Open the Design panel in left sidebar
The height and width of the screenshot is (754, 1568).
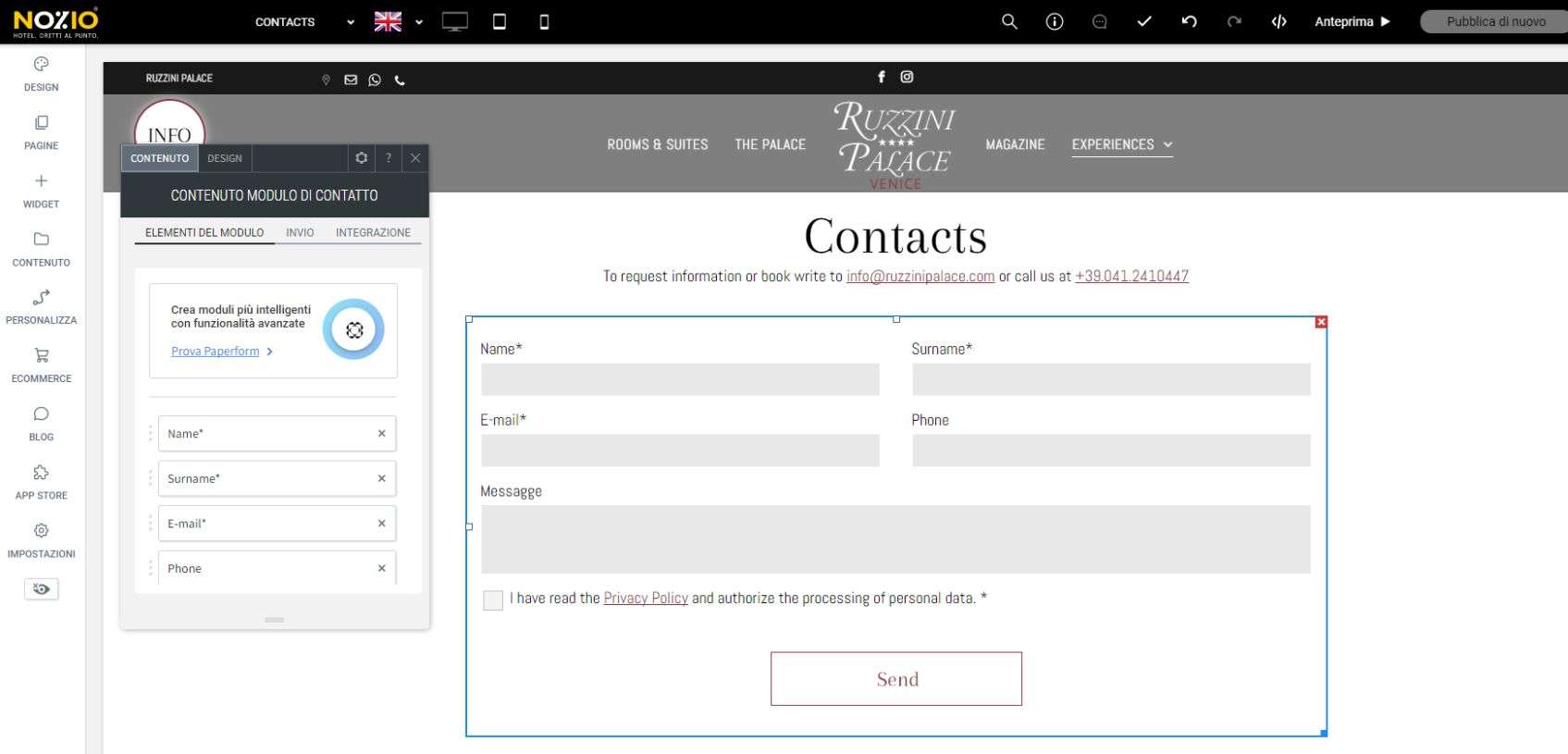41,74
